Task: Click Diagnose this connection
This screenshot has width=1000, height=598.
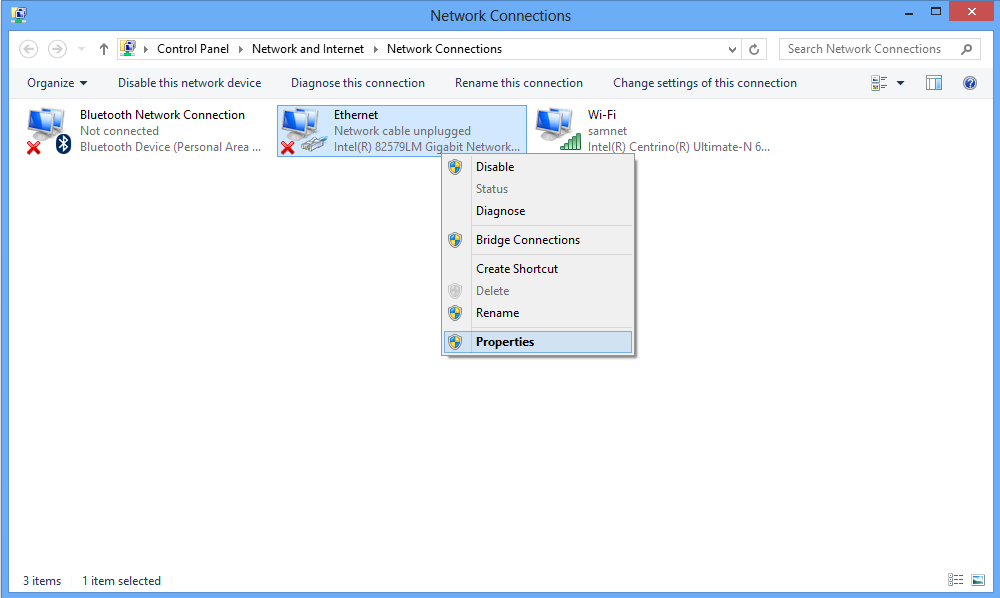Action: point(358,83)
